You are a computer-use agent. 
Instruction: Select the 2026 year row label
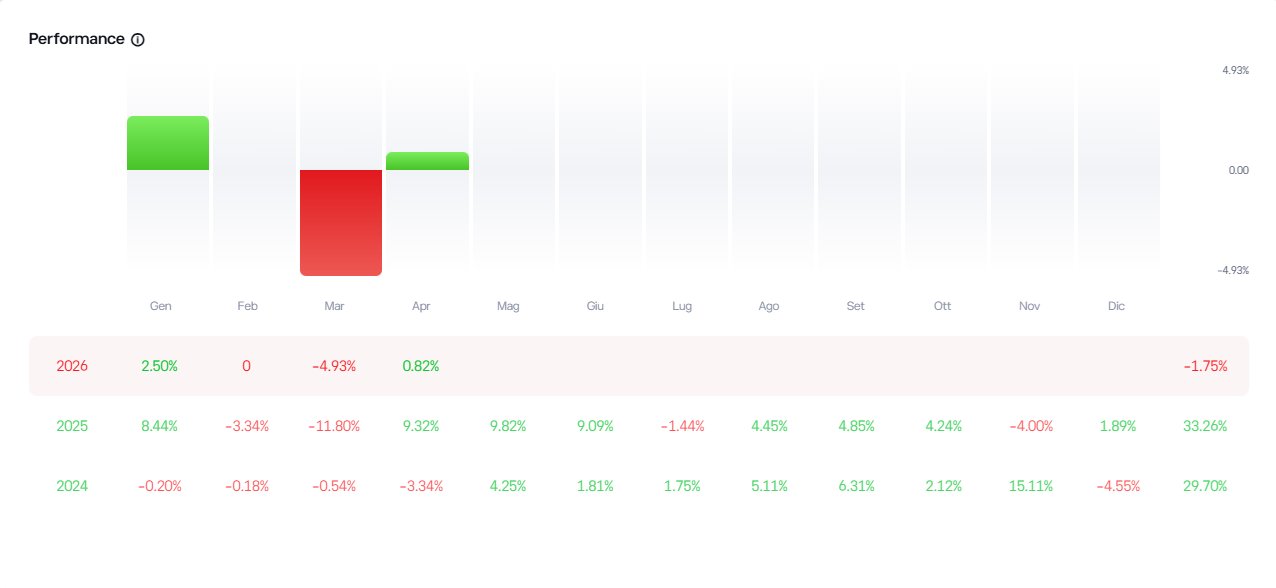pos(72,366)
